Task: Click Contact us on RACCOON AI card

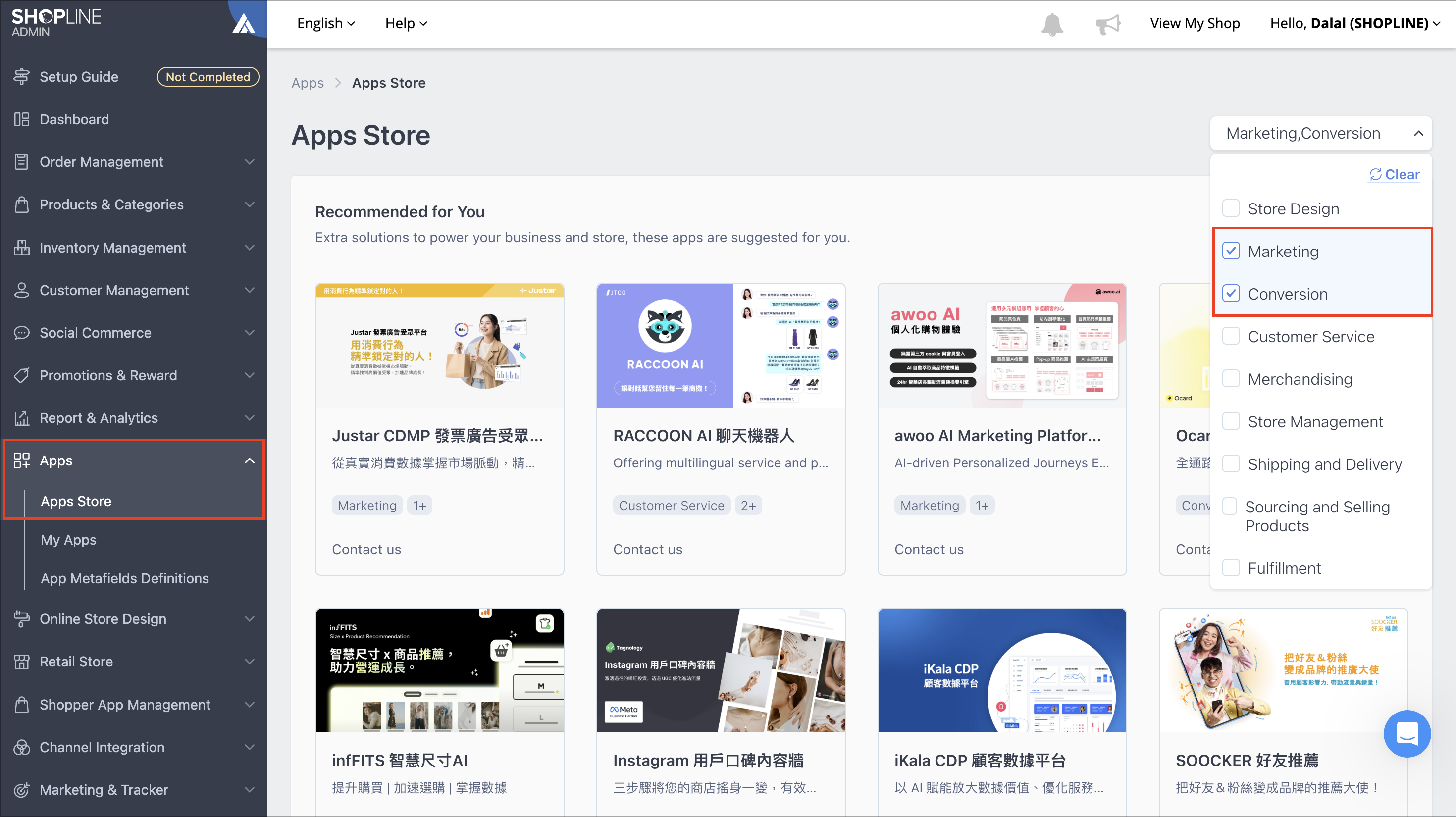Action: [648, 549]
